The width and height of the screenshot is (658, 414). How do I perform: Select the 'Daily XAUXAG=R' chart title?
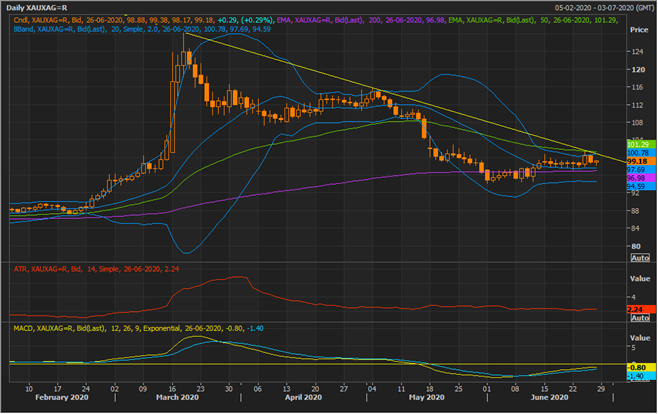click(x=37, y=8)
